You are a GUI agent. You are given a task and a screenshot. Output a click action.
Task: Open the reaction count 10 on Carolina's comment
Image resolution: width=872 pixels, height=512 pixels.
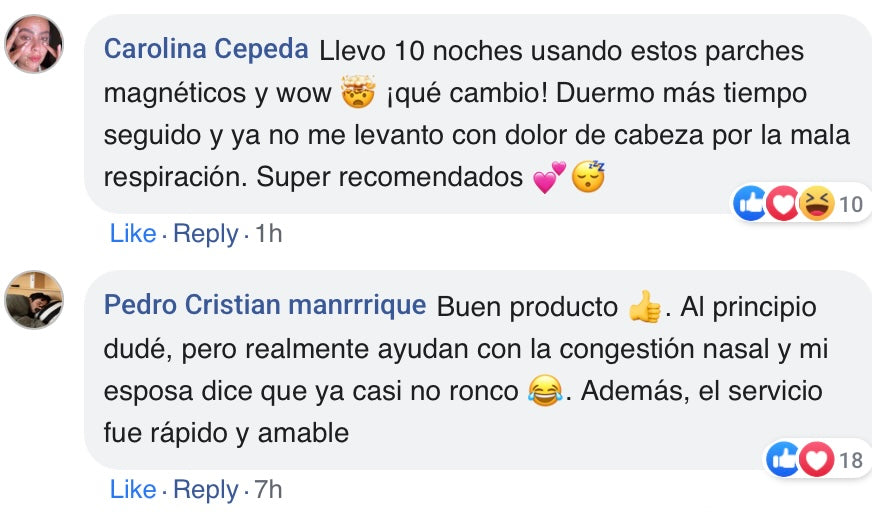850,205
